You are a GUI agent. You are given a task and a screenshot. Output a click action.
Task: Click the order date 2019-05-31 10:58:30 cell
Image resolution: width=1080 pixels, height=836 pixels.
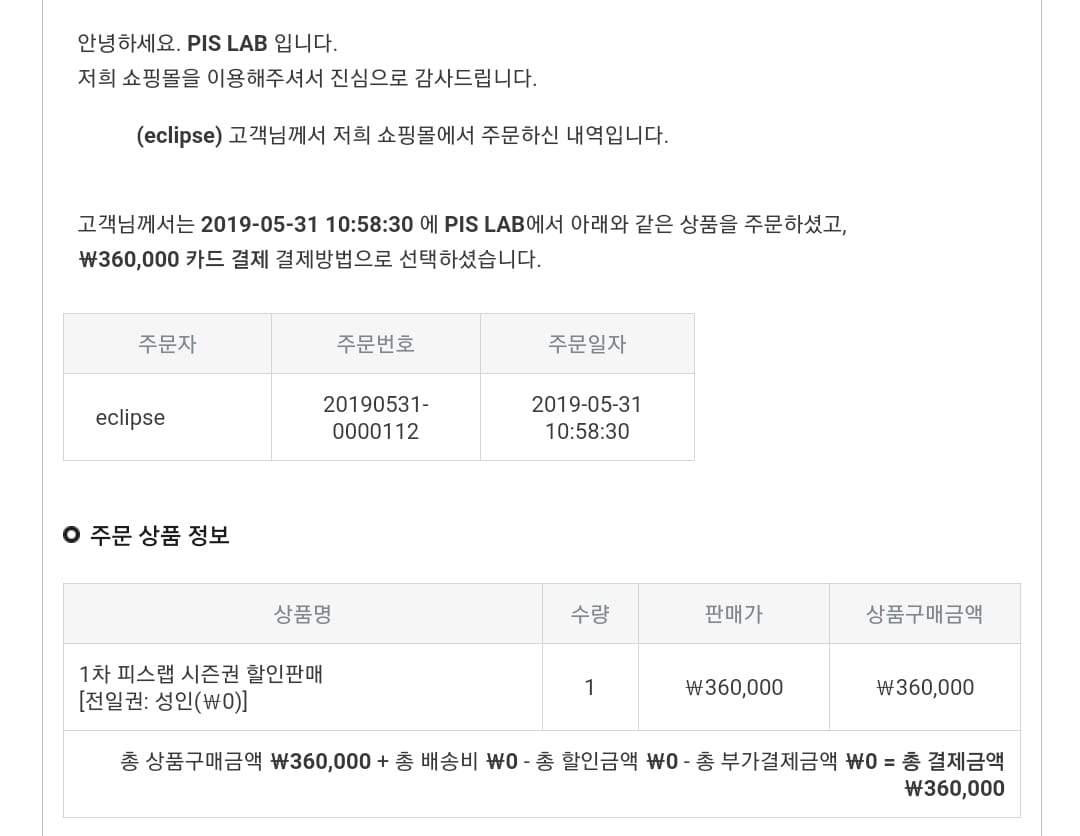click(x=587, y=417)
